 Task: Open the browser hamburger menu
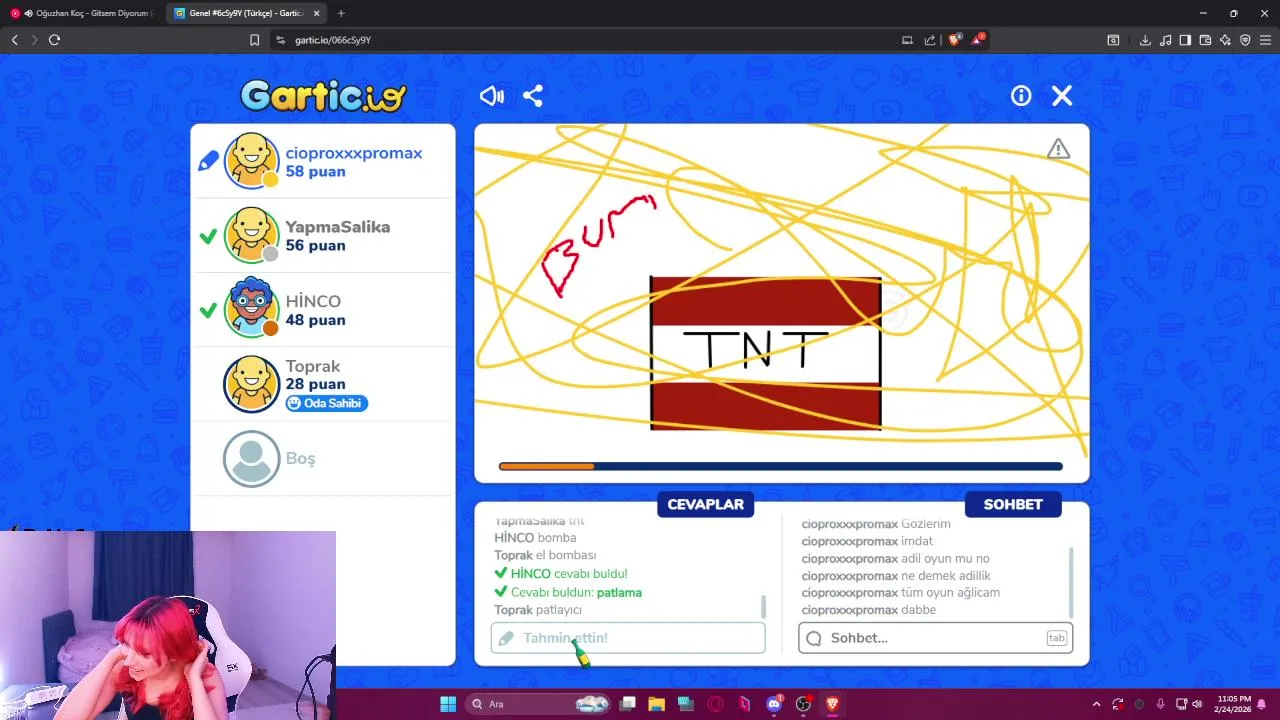pos(1265,40)
